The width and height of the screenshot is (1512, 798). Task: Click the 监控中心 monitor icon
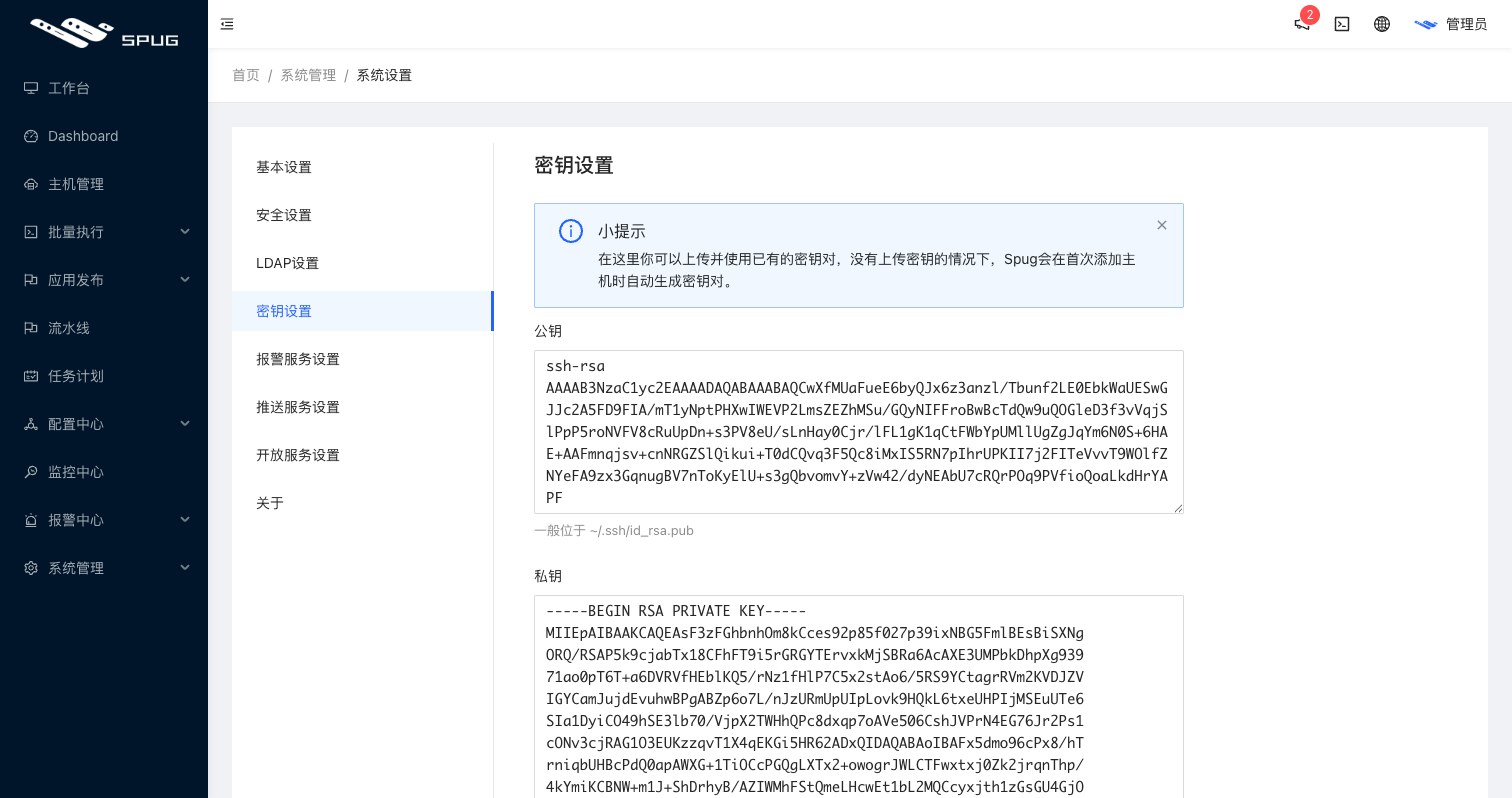click(x=31, y=472)
